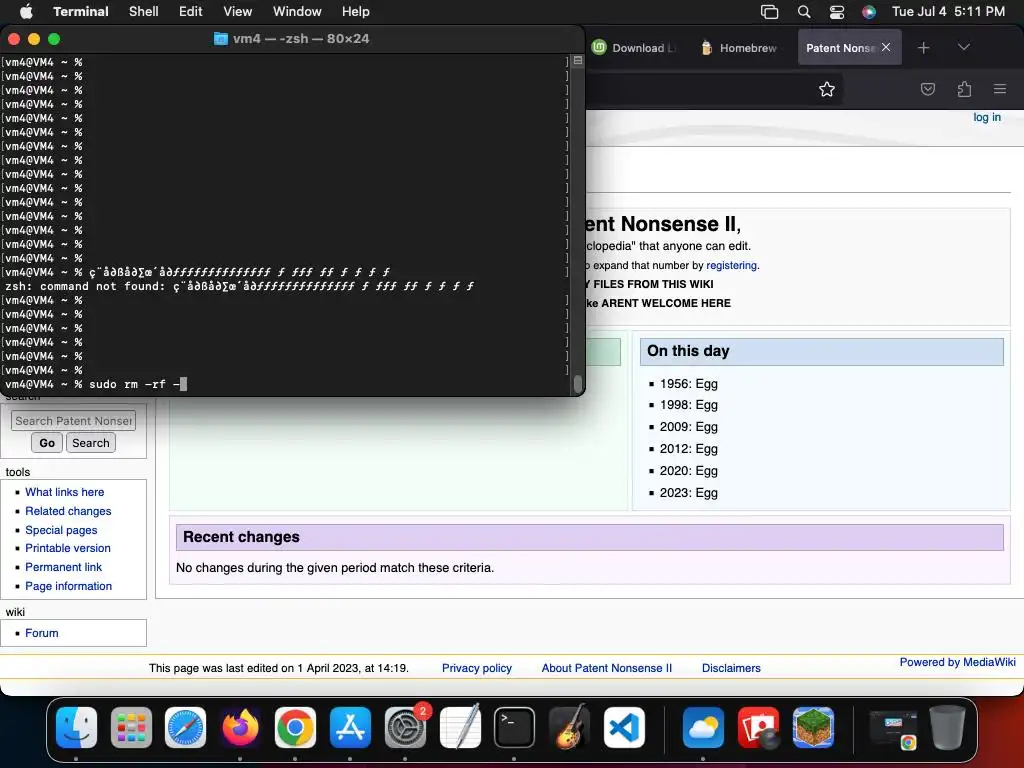Click '1956: Egg' list entry
This screenshot has width=1024, height=768.
tap(688, 384)
